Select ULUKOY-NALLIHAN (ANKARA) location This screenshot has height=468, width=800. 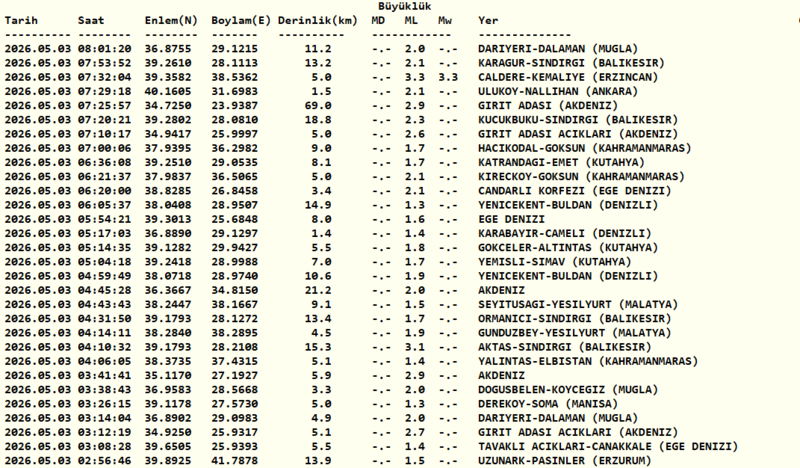pyautogui.click(x=558, y=91)
